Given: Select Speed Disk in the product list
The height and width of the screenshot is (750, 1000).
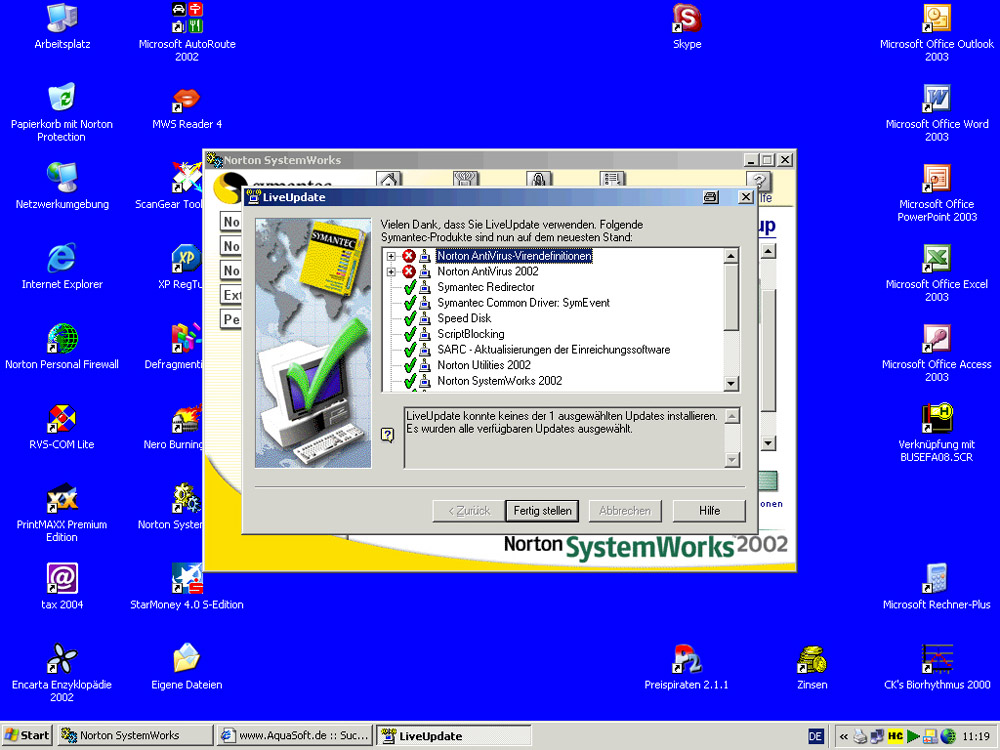Looking at the screenshot, I should click(x=464, y=318).
